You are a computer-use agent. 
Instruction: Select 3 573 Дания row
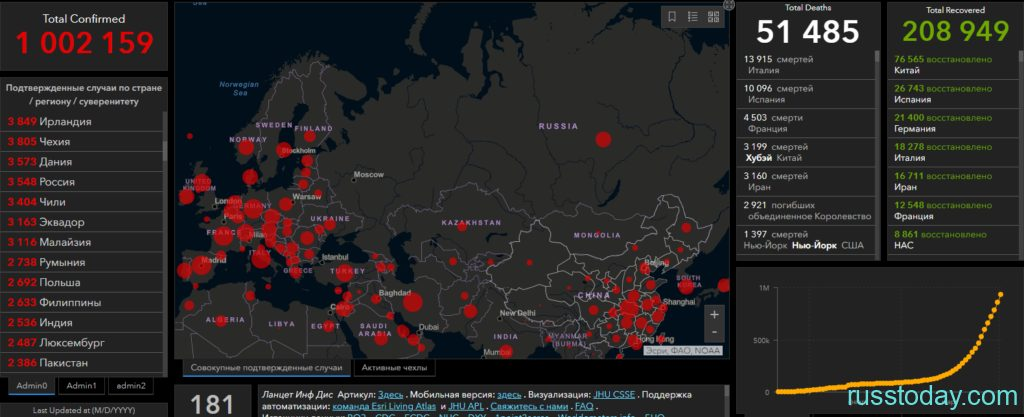coord(84,162)
